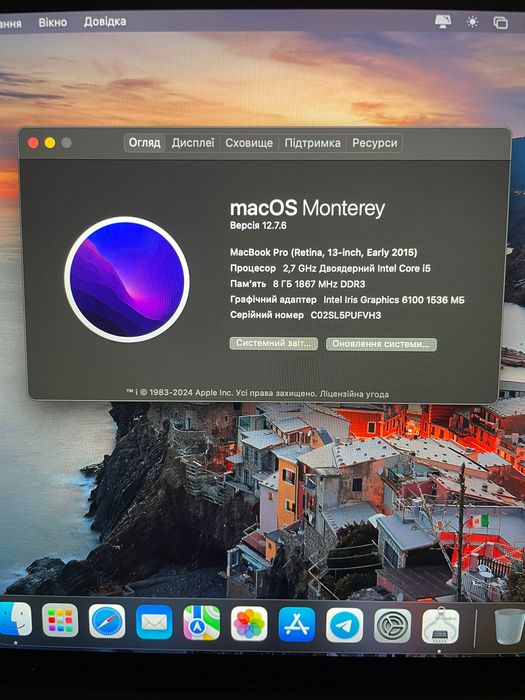
Task: Click the overlapping windows menu bar icon
Action: coord(500,22)
